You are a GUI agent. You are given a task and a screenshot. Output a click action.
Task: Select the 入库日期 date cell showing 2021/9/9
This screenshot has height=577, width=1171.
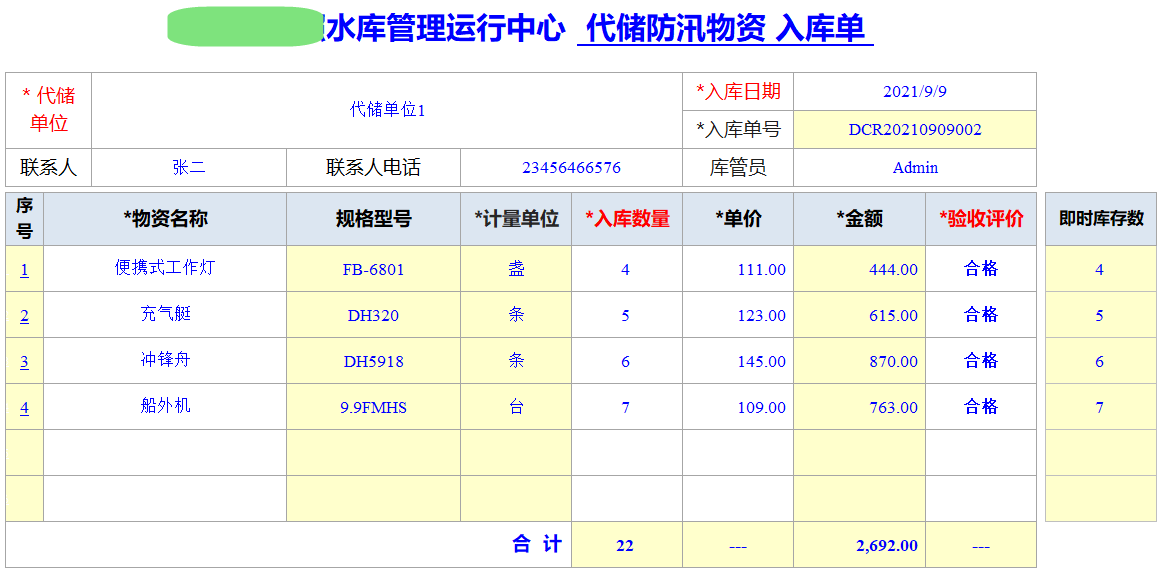pos(916,92)
